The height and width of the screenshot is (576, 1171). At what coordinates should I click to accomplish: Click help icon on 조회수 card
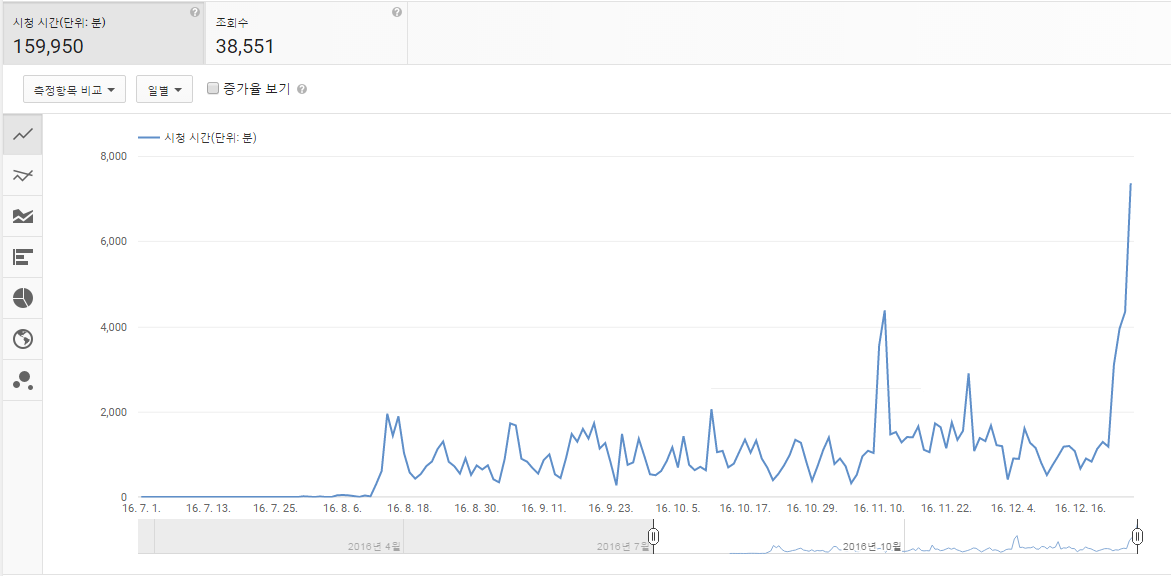(397, 13)
